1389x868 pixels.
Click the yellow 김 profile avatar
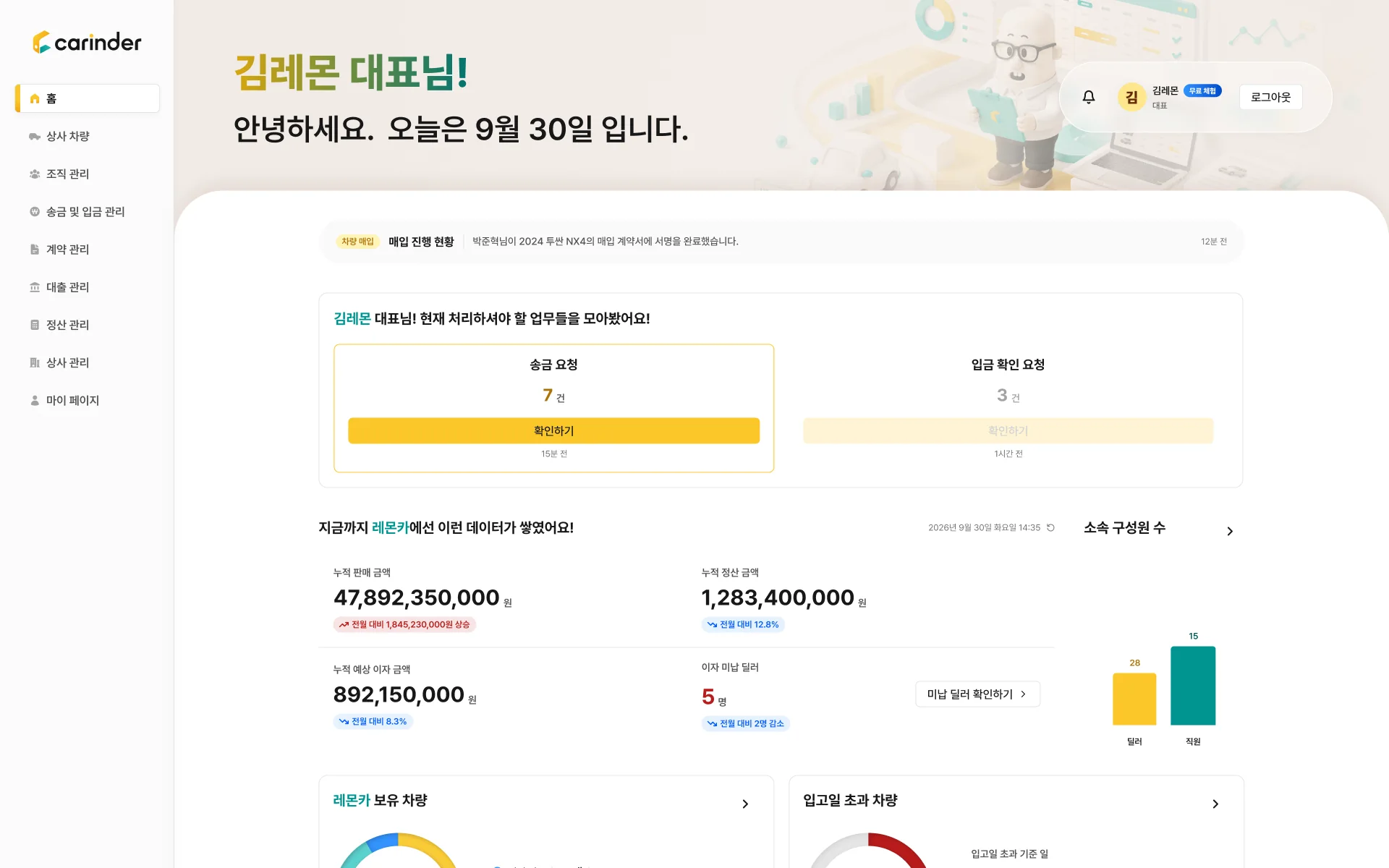(1131, 97)
